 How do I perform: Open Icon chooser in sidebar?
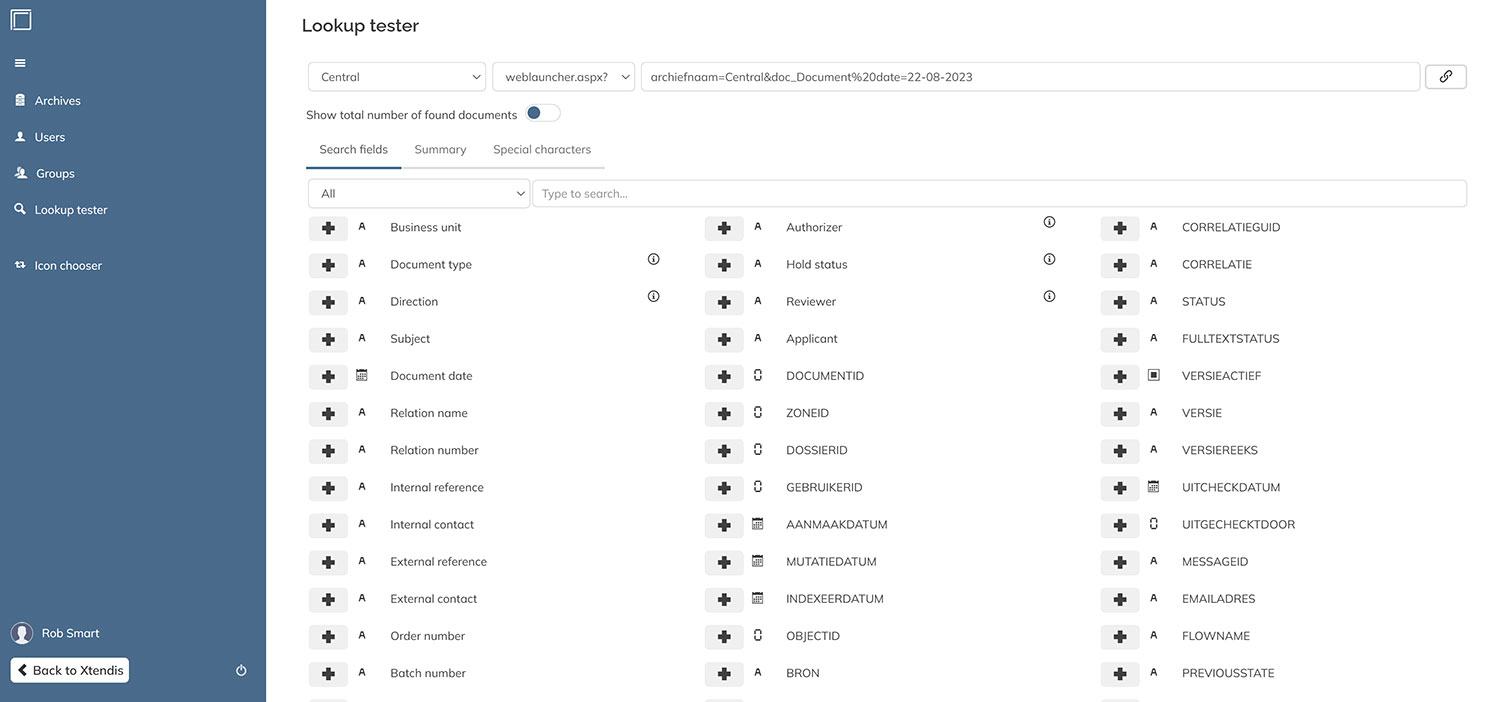[x=58, y=266]
